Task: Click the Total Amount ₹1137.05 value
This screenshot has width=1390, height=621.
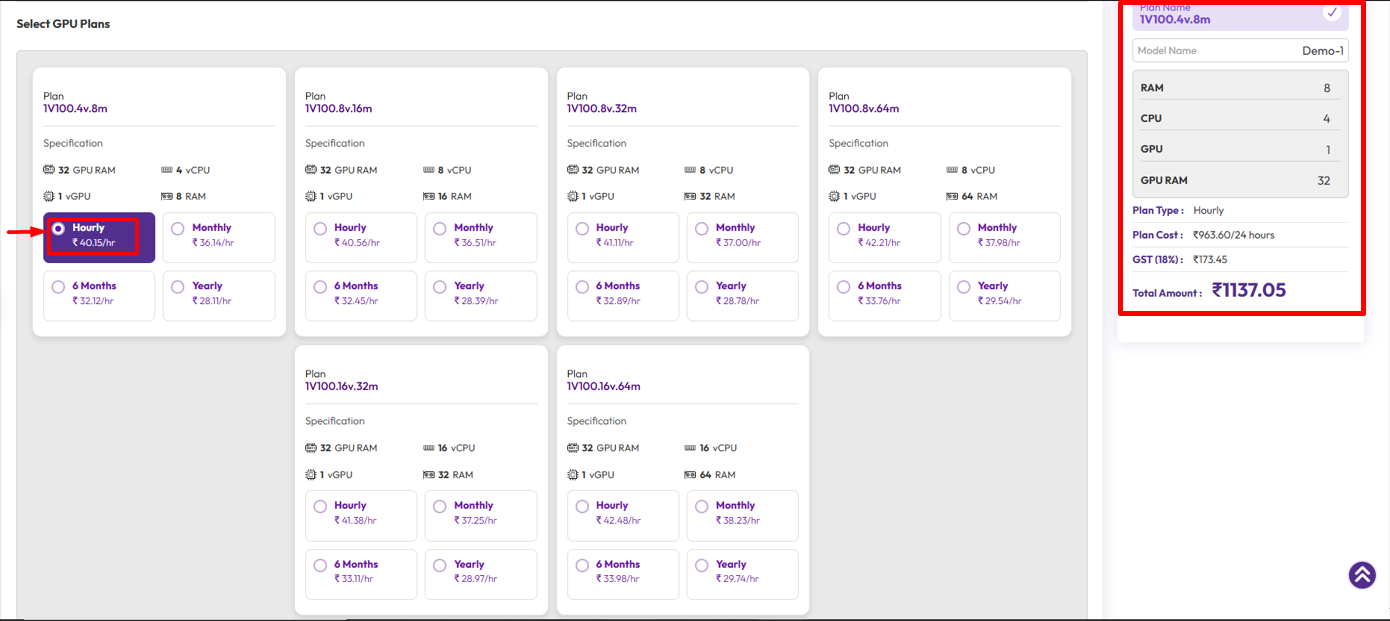Action: (1249, 291)
